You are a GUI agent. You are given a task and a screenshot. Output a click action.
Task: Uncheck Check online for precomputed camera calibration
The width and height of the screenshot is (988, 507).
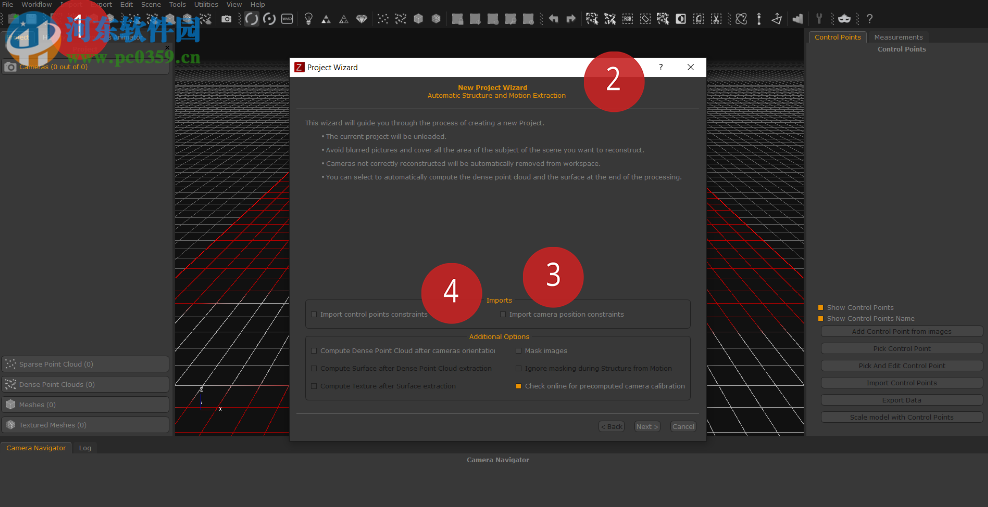pyautogui.click(x=519, y=385)
